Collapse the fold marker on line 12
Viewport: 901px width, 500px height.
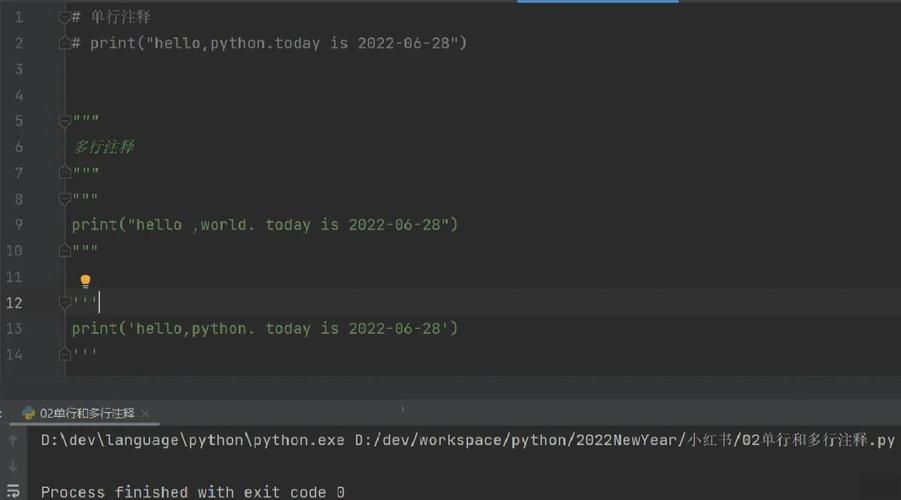66,302
